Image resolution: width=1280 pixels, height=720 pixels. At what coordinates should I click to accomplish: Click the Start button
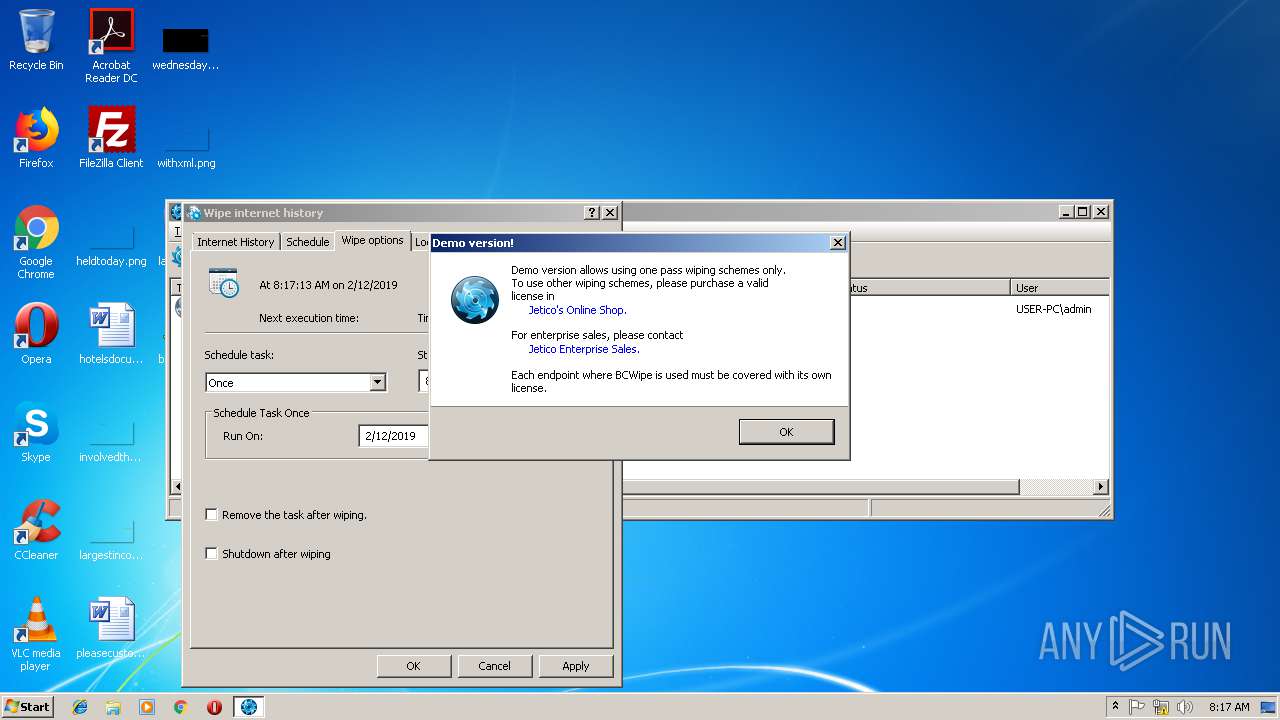click(27, 706)
